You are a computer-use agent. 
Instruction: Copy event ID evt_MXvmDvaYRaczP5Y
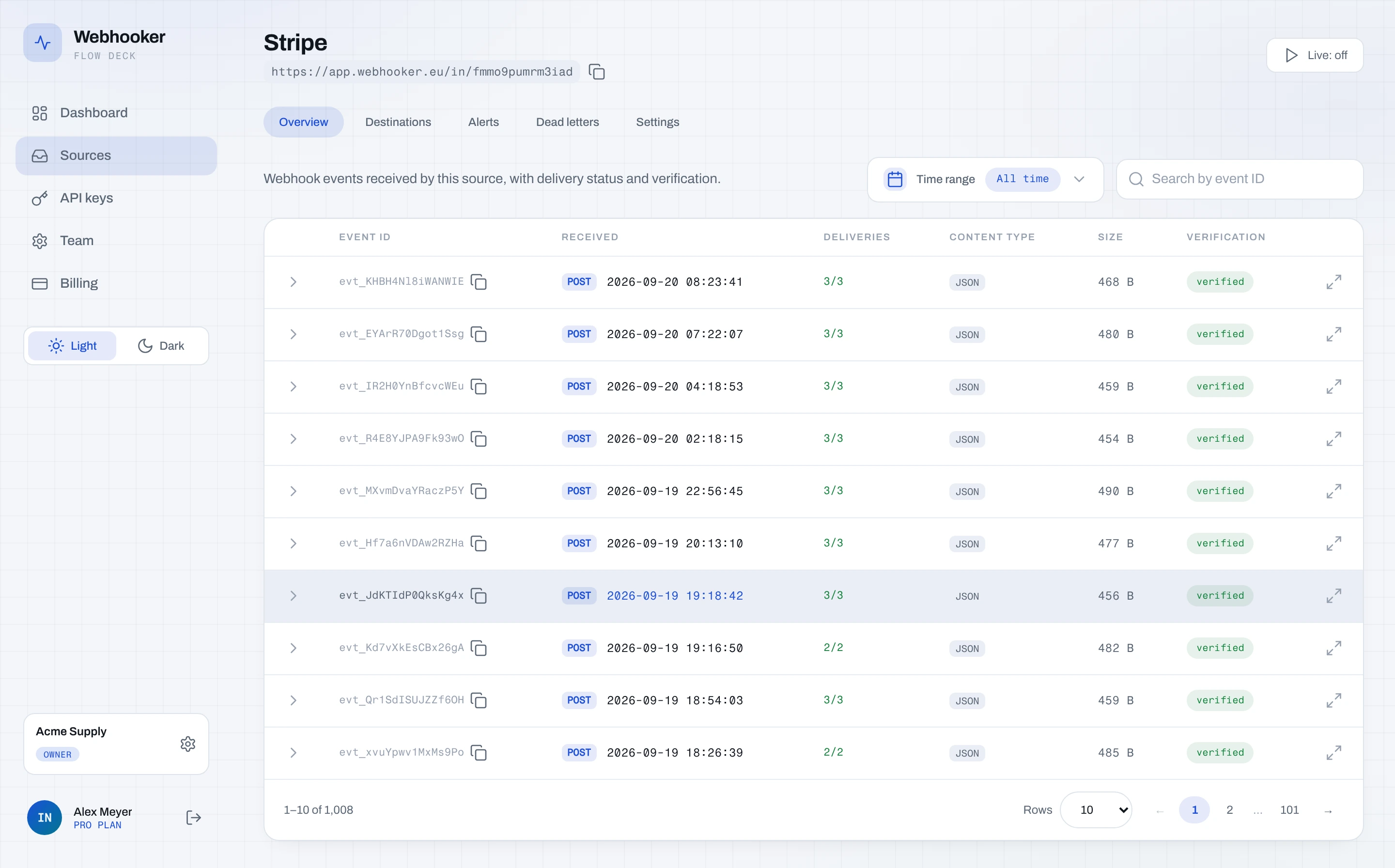point(478,491)
